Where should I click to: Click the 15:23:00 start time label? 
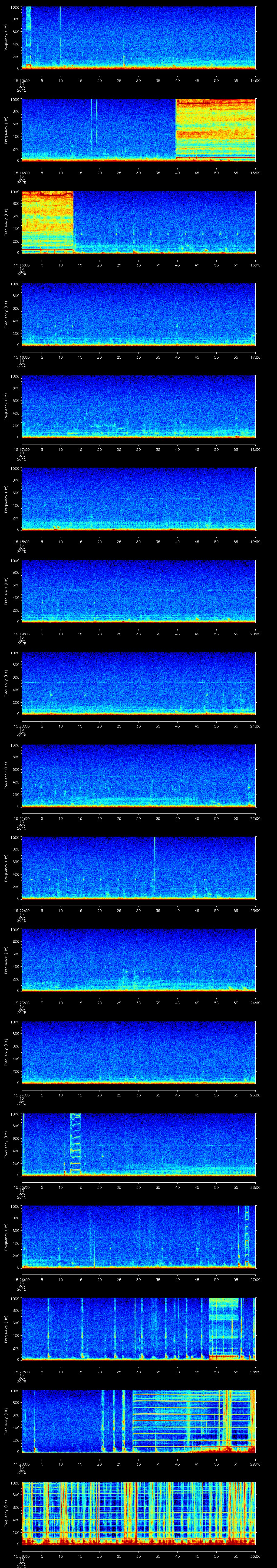(21, 1003)
